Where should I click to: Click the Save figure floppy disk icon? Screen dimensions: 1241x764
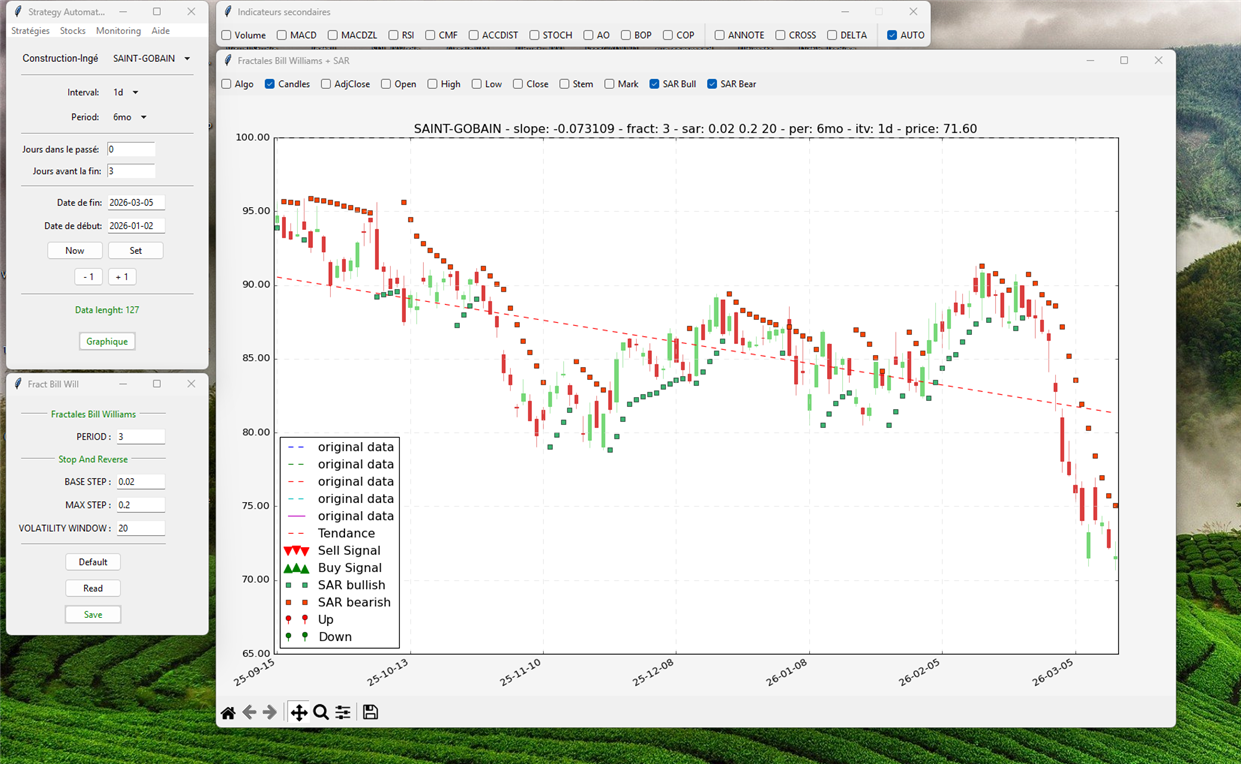(x=370, y=713)
